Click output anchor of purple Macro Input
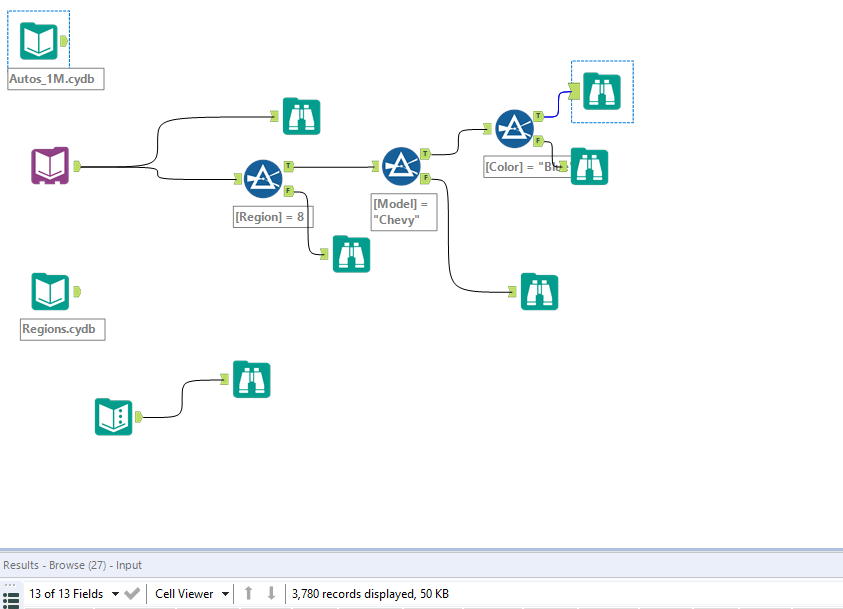This screenshot has height=609, width=843. (77, 166)
